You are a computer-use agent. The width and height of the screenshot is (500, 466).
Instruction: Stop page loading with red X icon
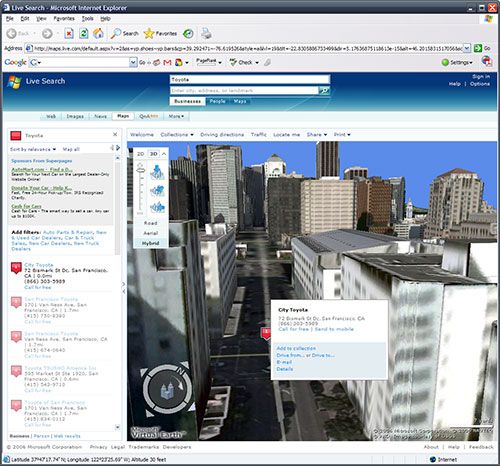point(69,33)
